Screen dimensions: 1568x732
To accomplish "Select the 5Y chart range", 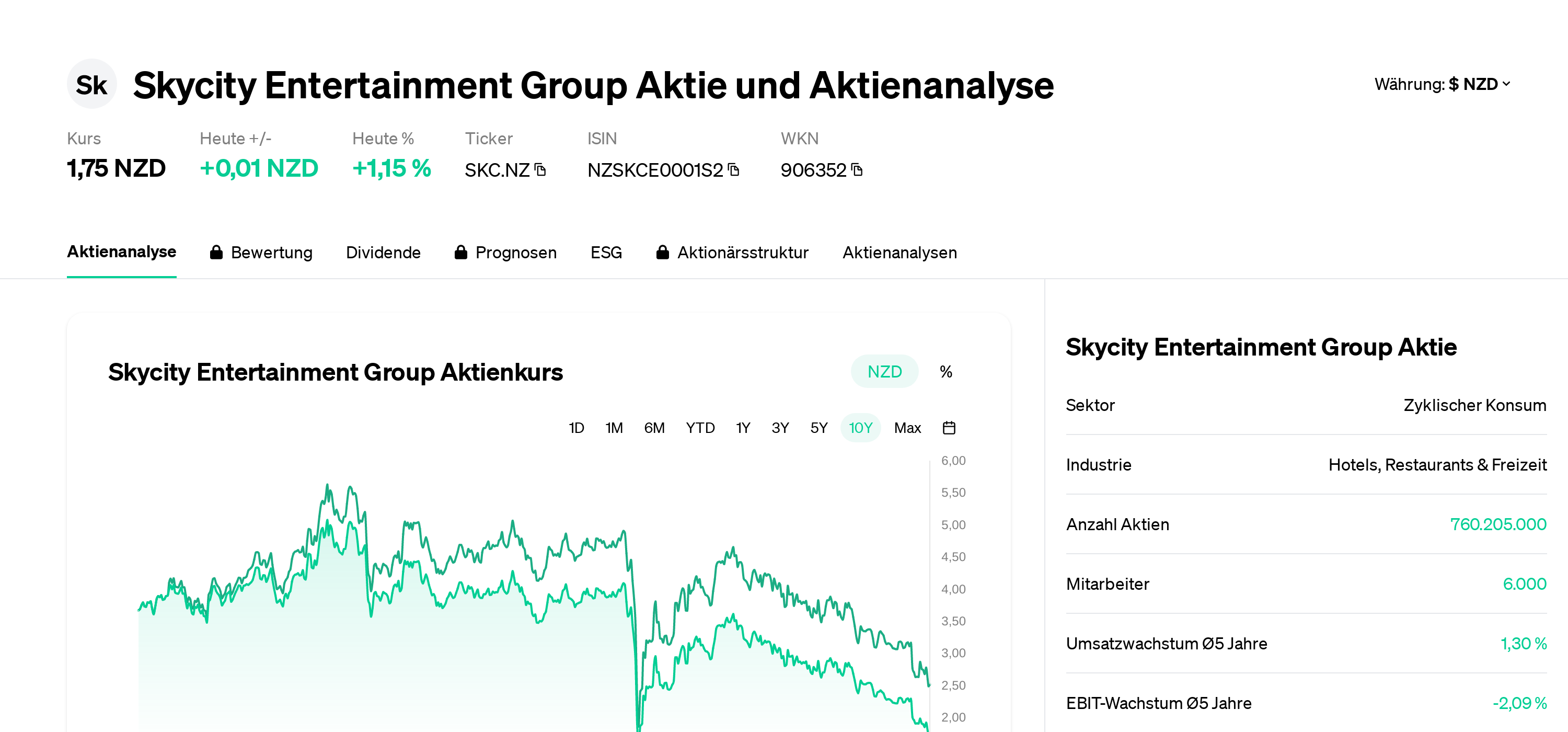I will point(818,428).
